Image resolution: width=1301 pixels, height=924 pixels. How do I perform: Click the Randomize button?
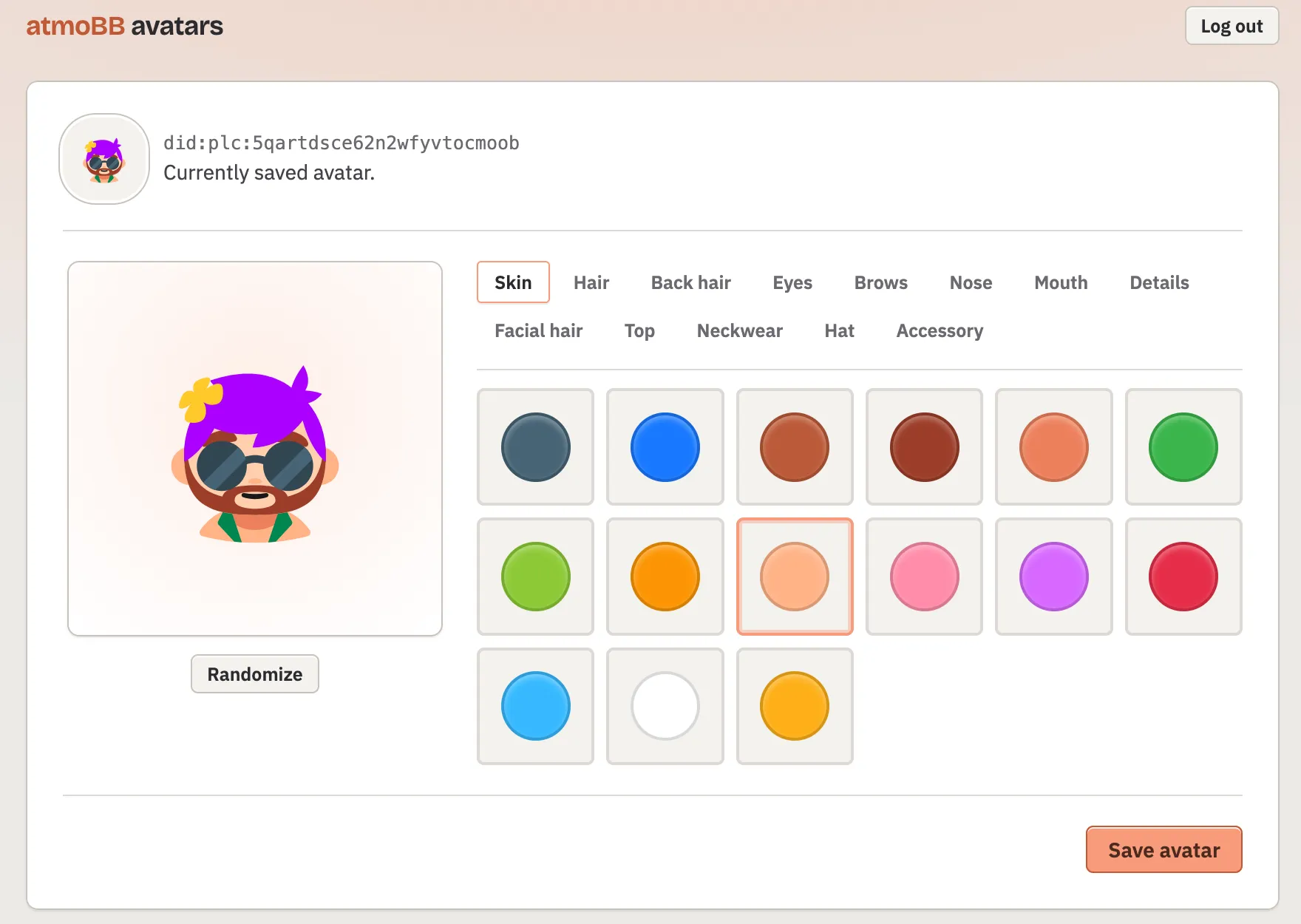point(255,674)
